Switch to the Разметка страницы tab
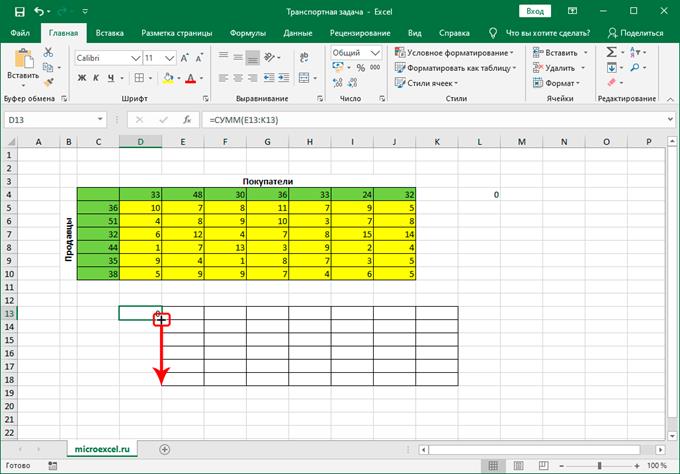The image size is (680, 474). (x=177, y=33)
